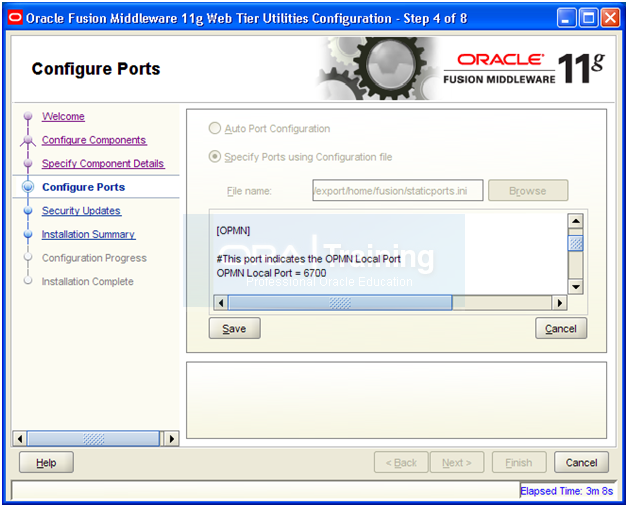This screenshot has width=628, height=507.
Task: Click the Oracle icon in title bar
Action: [x=15, y=18]
